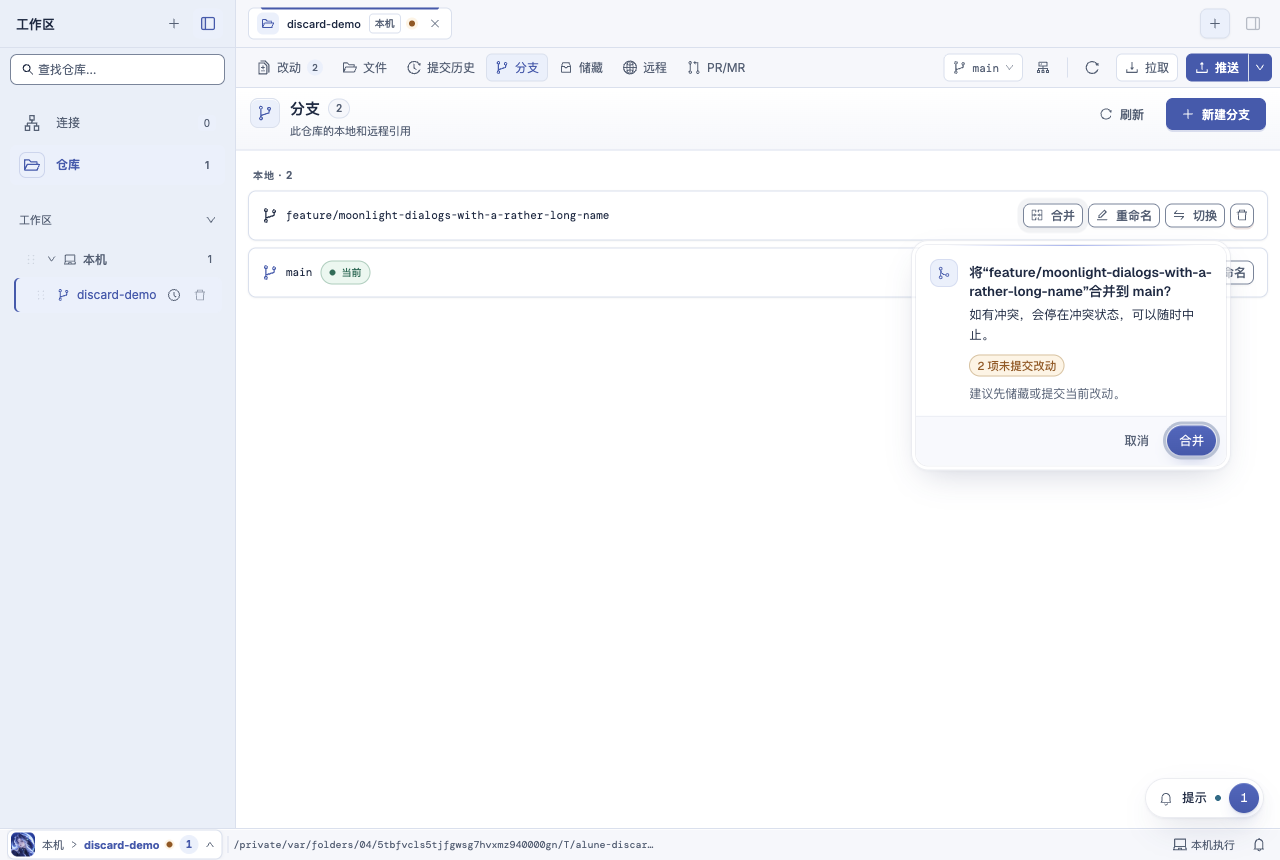Viewport: 1280px width, 860px height.
Task: Confirm merge with the 合并 popover button
Action: [1192, 441]
